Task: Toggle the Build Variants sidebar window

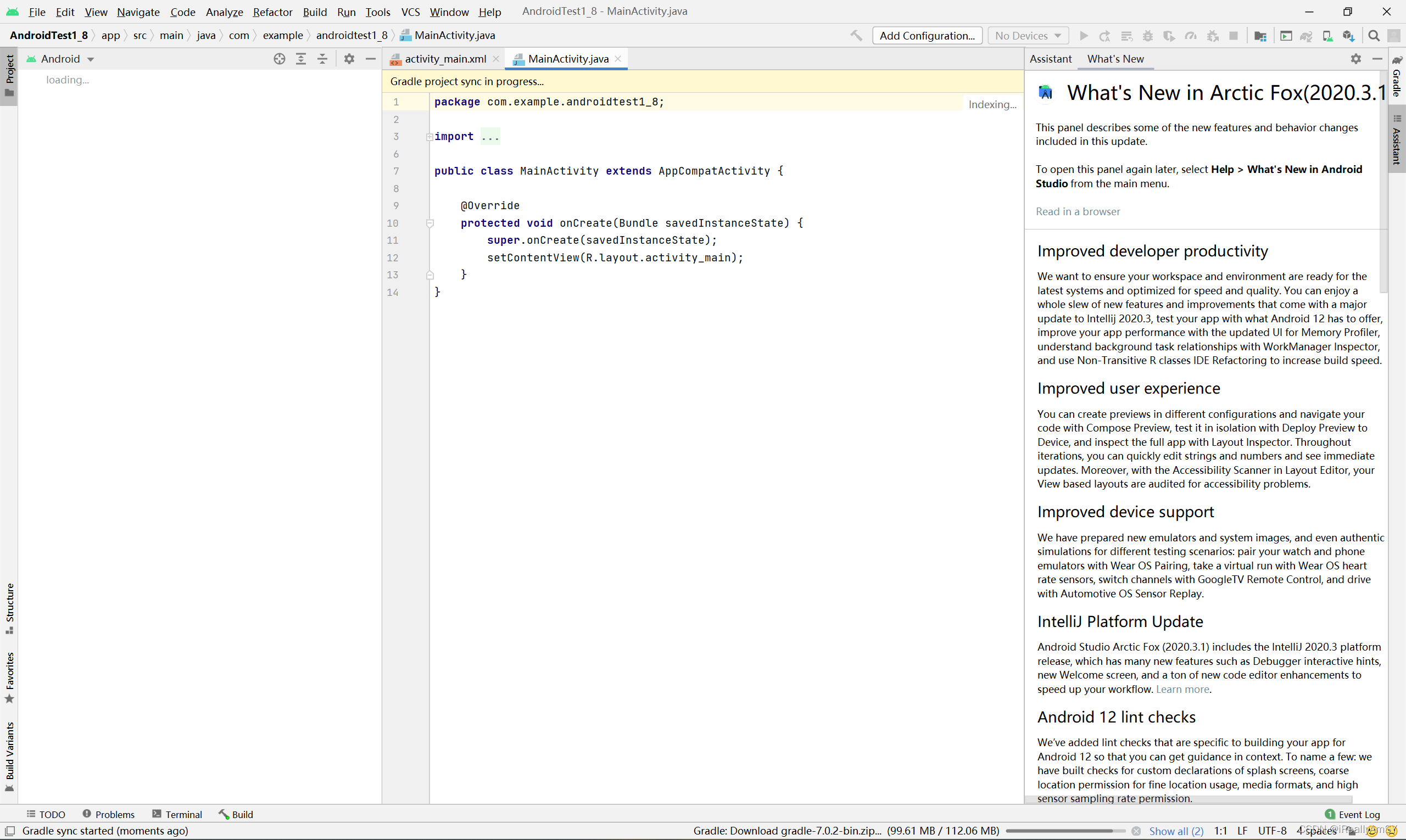Action: 9,756
